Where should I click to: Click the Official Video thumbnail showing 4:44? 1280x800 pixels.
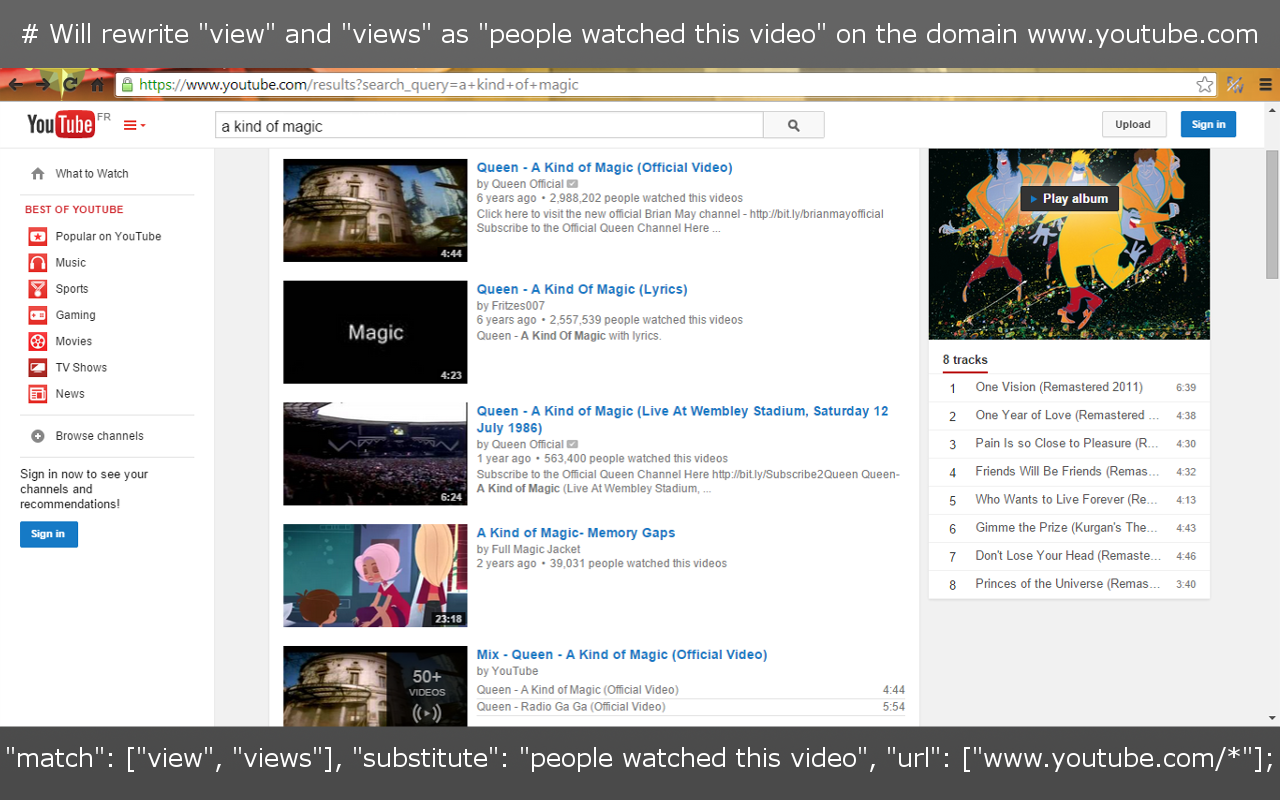375,210
